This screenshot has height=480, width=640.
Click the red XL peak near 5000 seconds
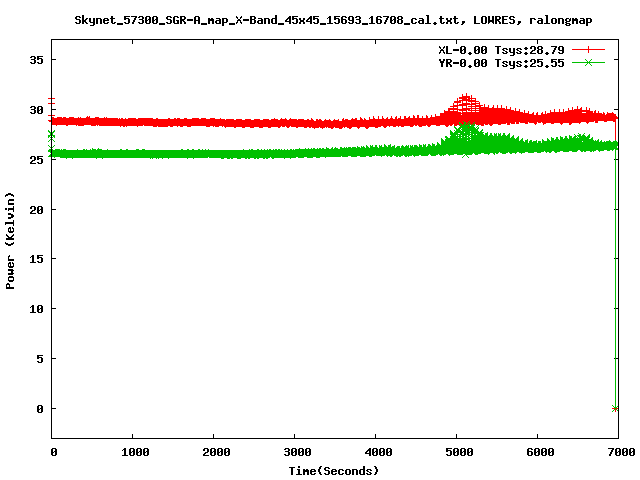click(x=466, y=98)
